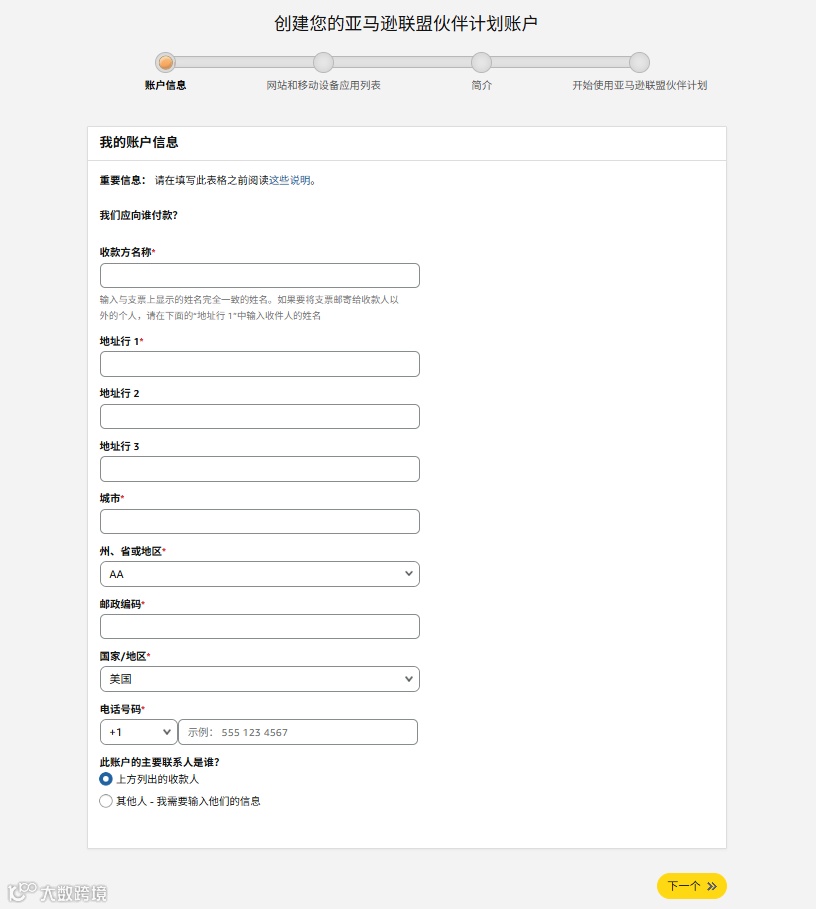Click the yellow 下一个 button
This screenshot has width=816, height=909.
(x=691, y=886)
